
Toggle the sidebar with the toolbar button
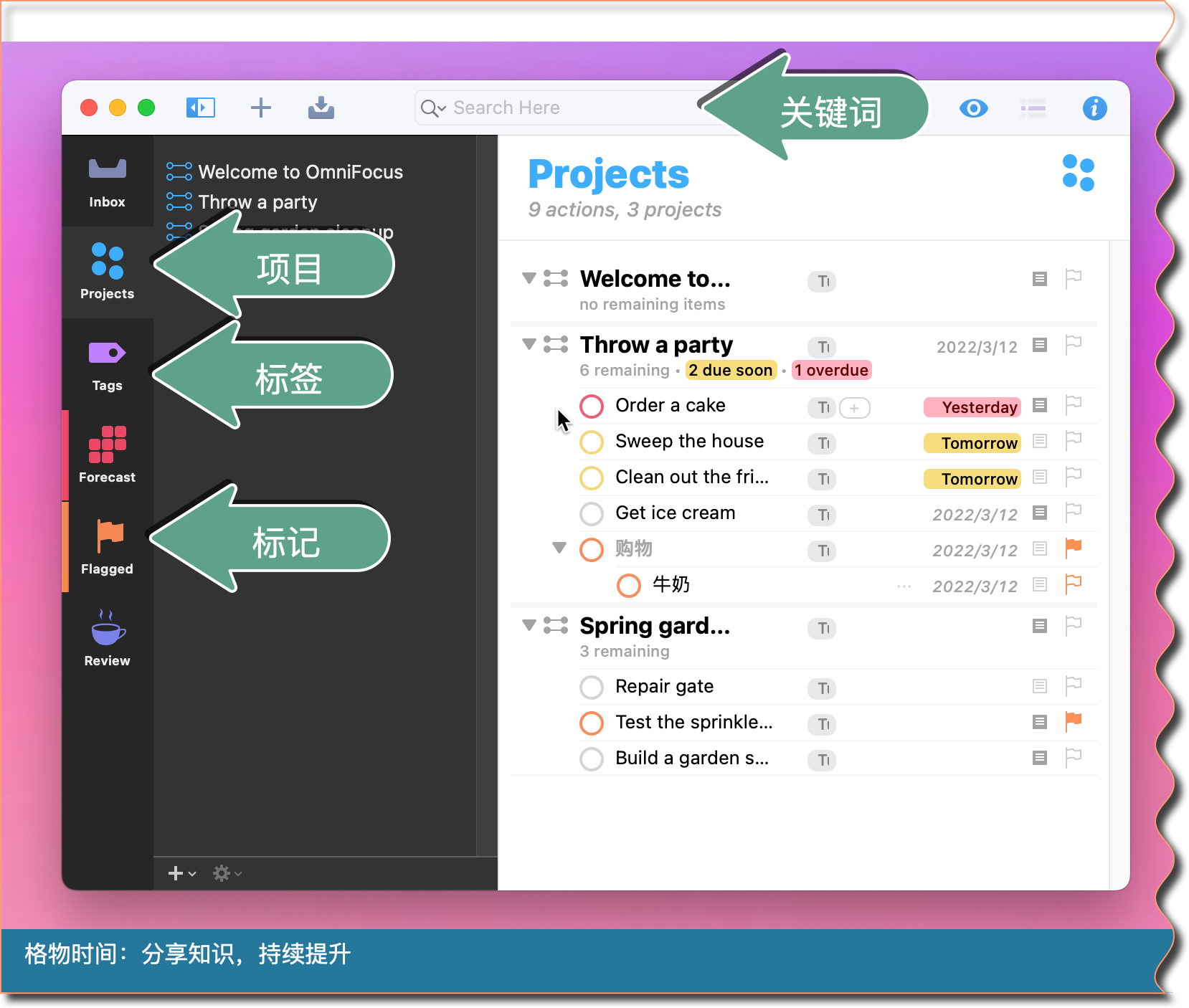coord(201,108)
